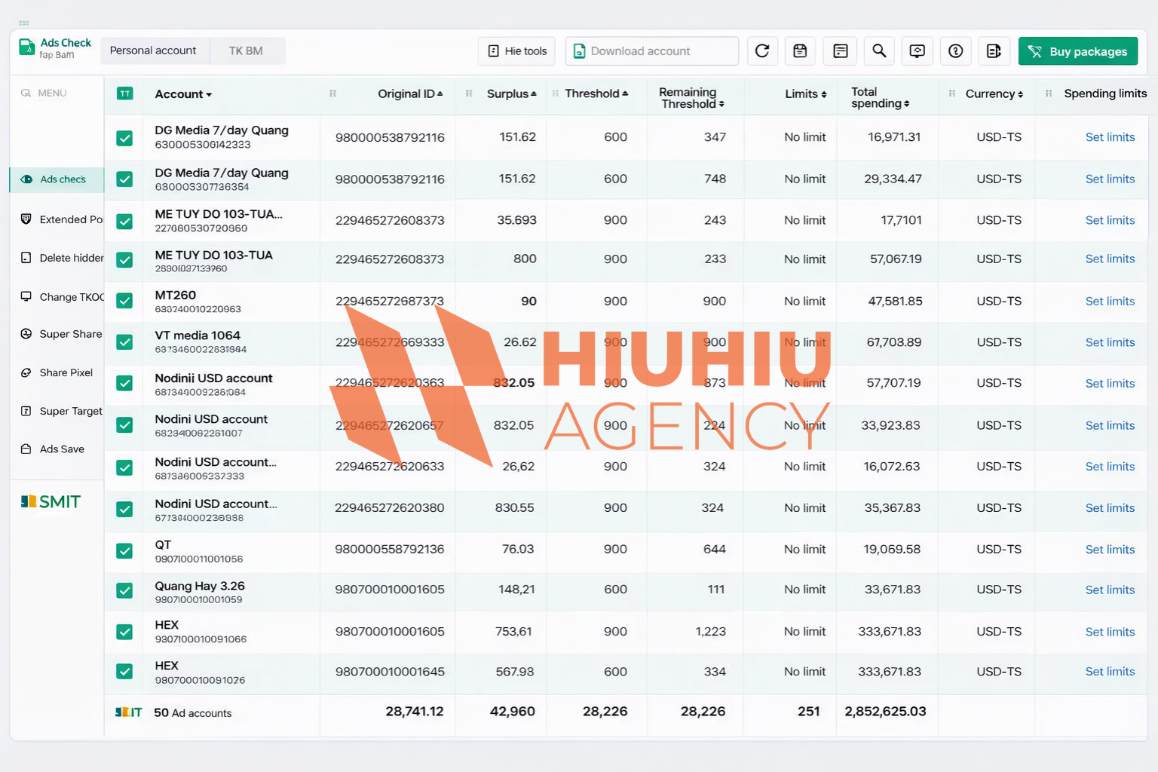Click the Spending limits column header

tap(1105, 94)
